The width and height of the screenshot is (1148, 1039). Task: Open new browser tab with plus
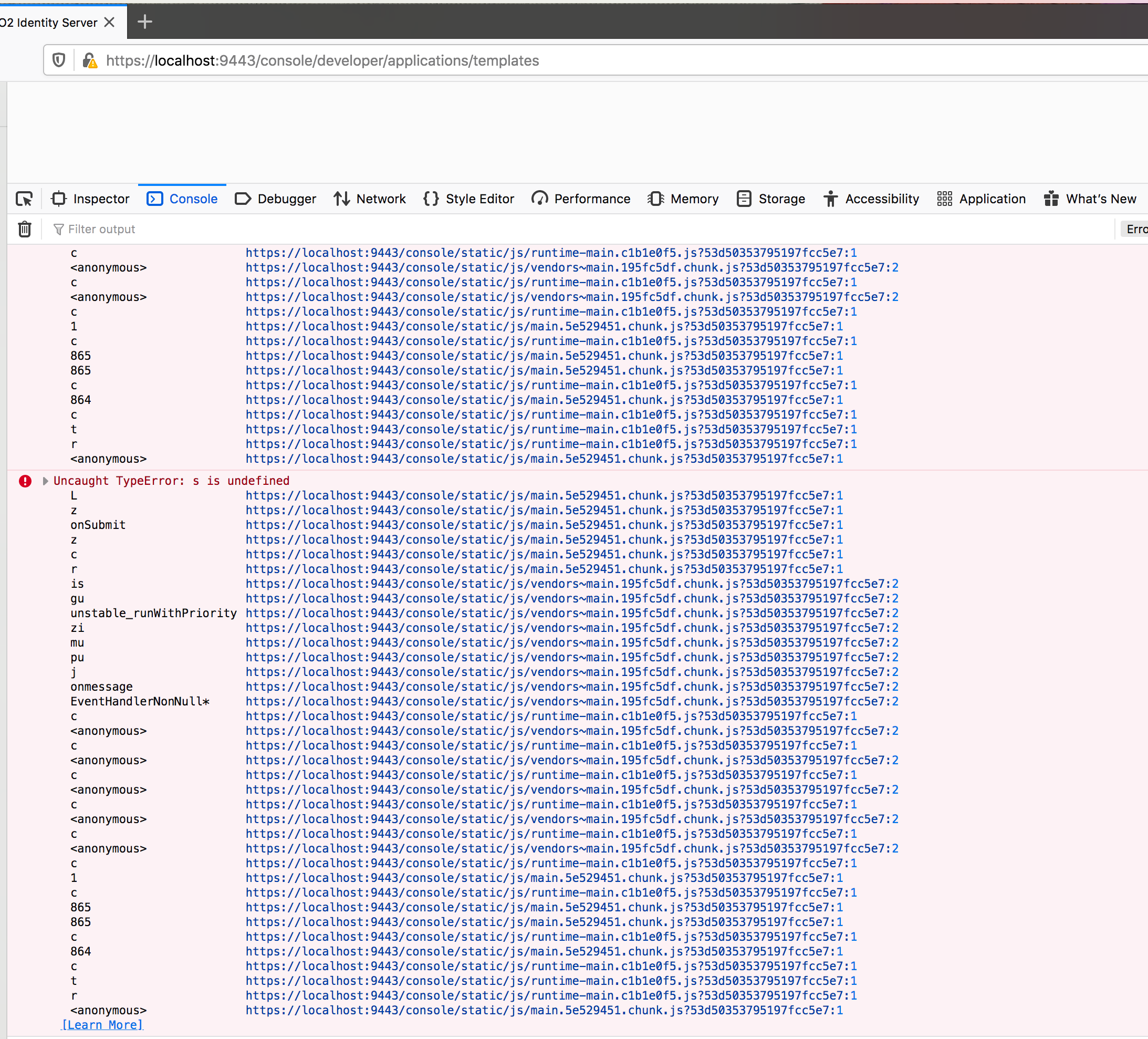tap(144, 22)
